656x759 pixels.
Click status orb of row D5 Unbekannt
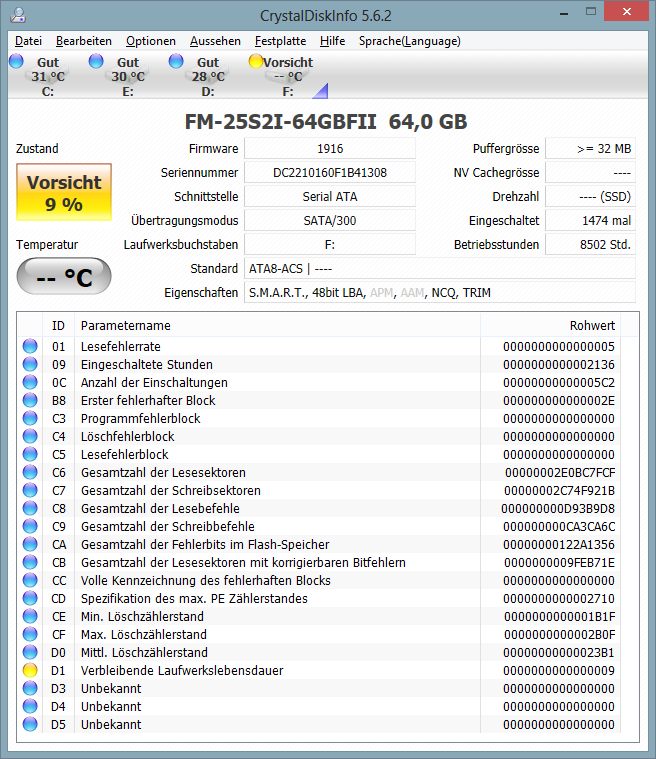[x=30, y=724]
